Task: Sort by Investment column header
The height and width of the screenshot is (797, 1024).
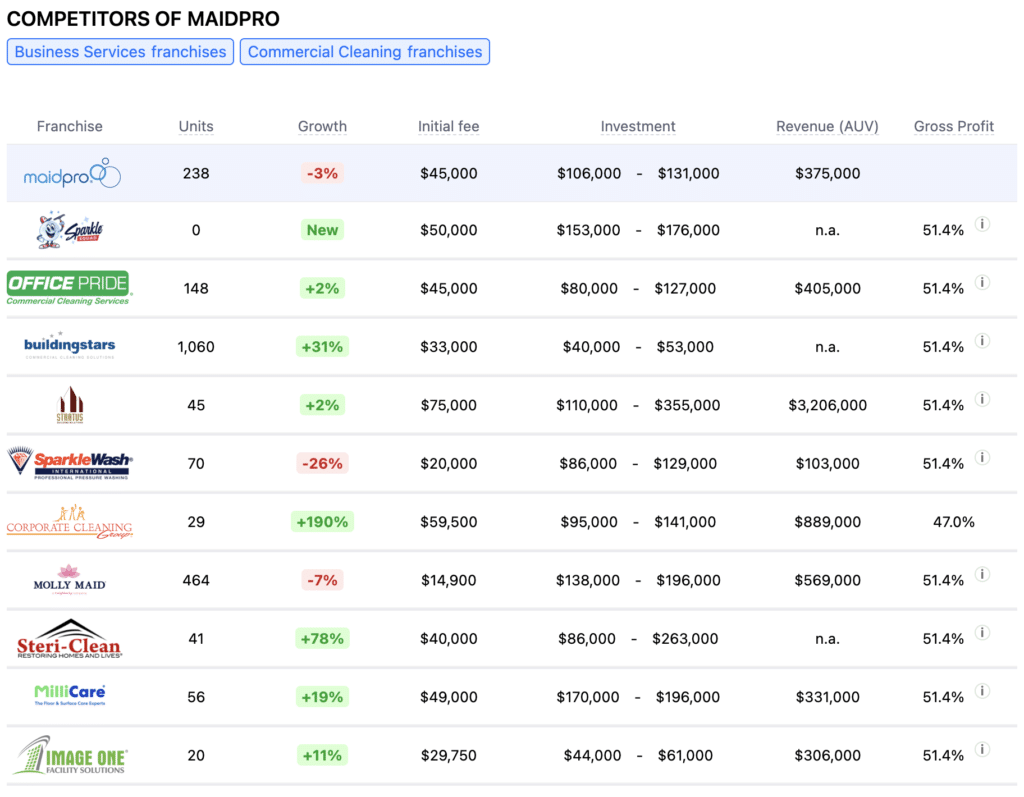Action: coord(638,126)
